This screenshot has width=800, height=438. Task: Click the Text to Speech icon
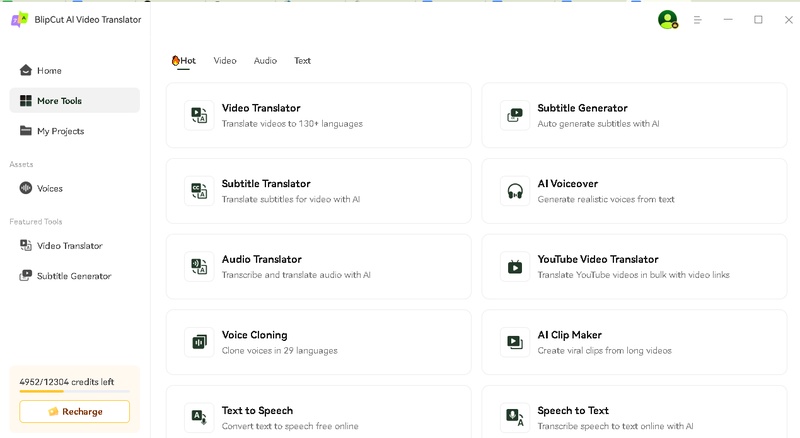tap(199, 416)
